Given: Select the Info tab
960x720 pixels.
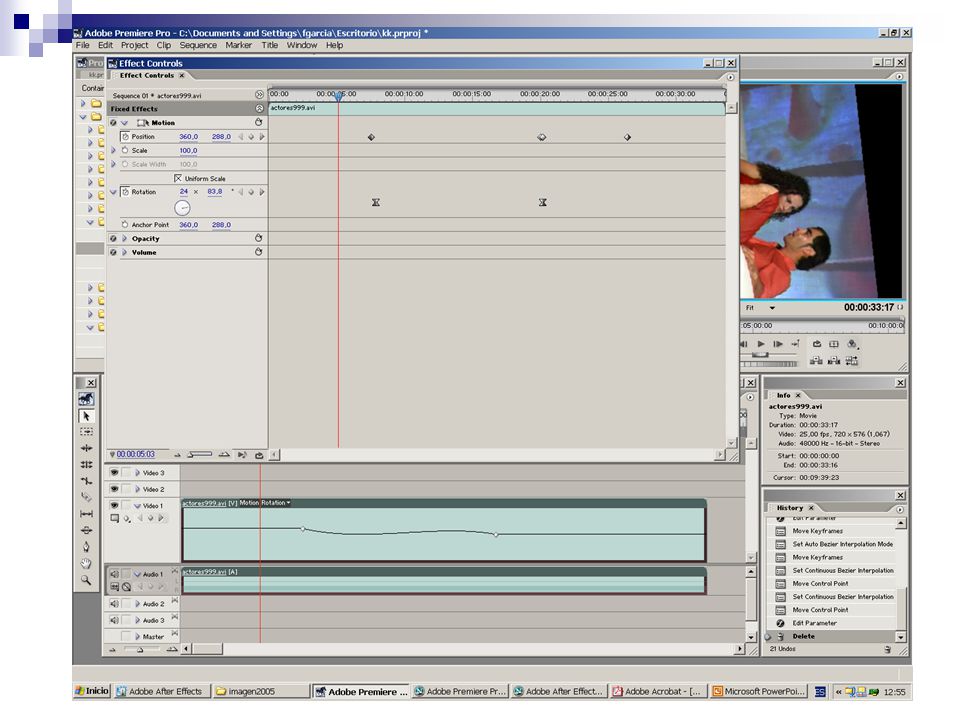Looking at the screenshot, I should [784, 396].
